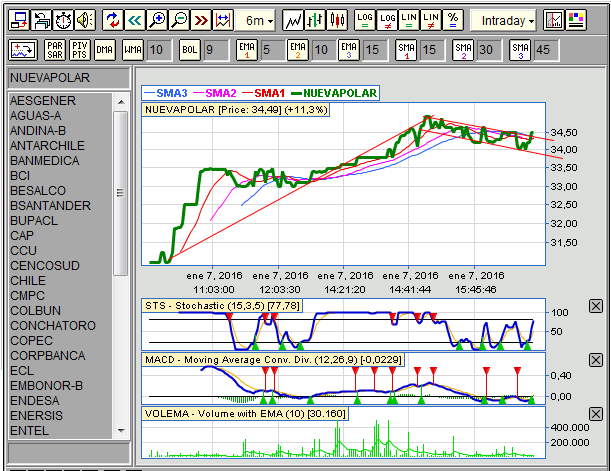
Task: Toggle LOG scale with red not-equal sign
Action: (x=387, y=20)
